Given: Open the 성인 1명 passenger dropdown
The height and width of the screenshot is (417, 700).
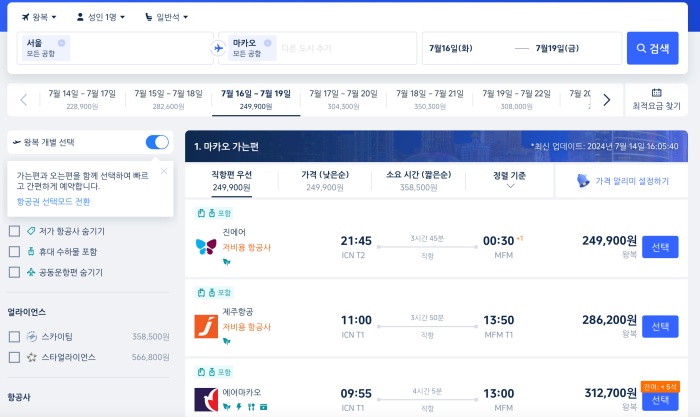Looking at the screenshot, I should (x=101, y=17).
